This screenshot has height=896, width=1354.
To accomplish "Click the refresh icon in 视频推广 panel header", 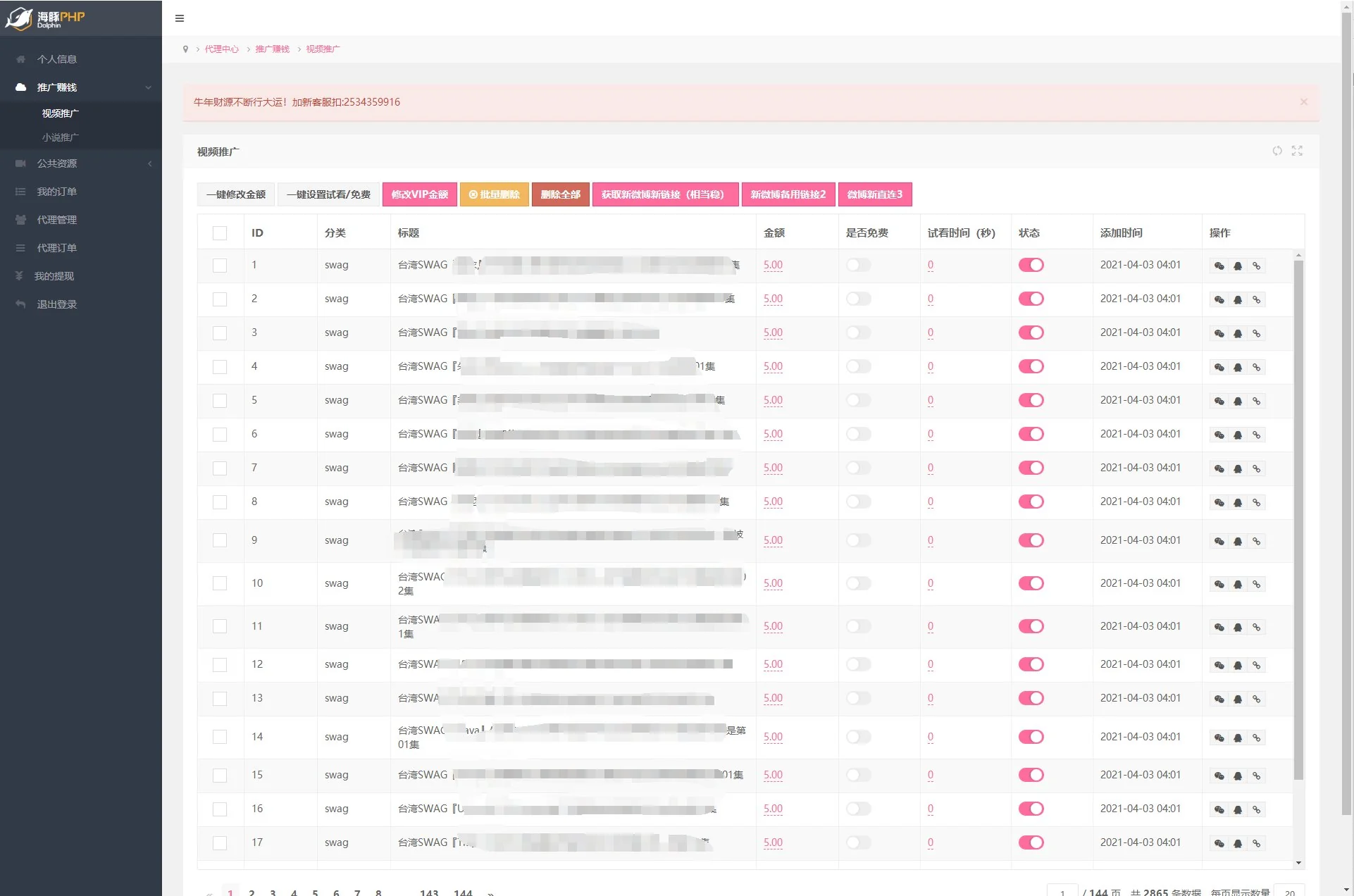I will click(1277, 151).
